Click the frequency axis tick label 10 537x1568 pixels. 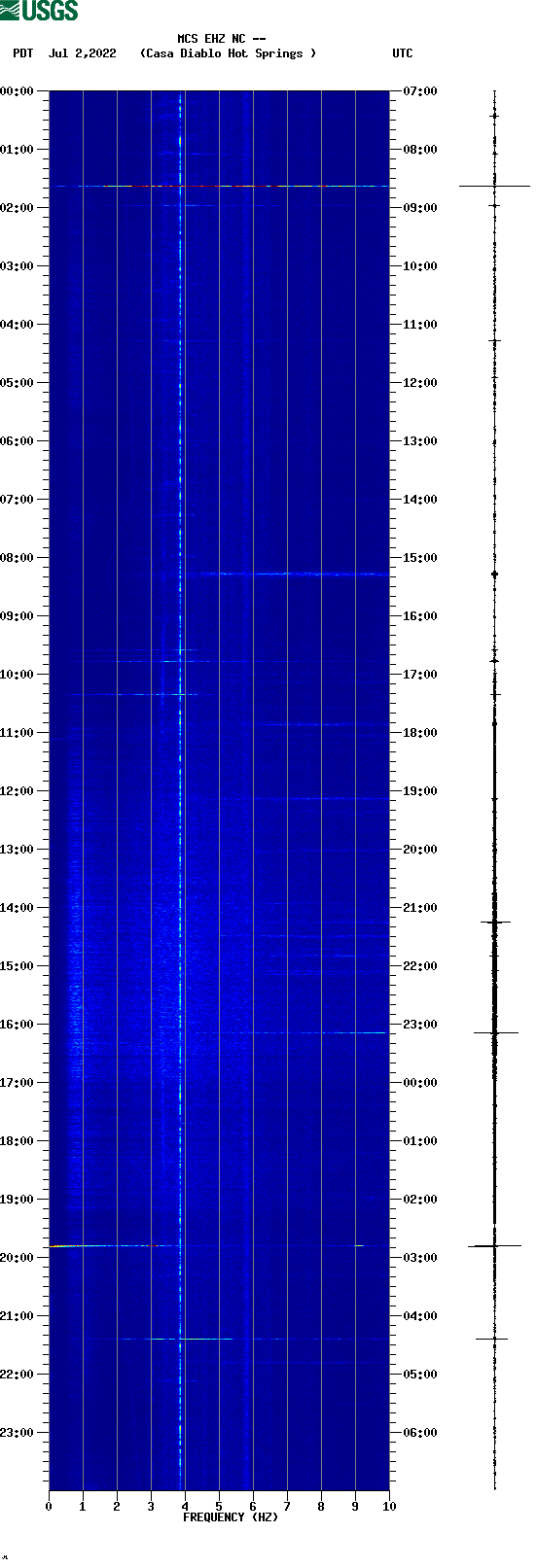pos(389,1507)
